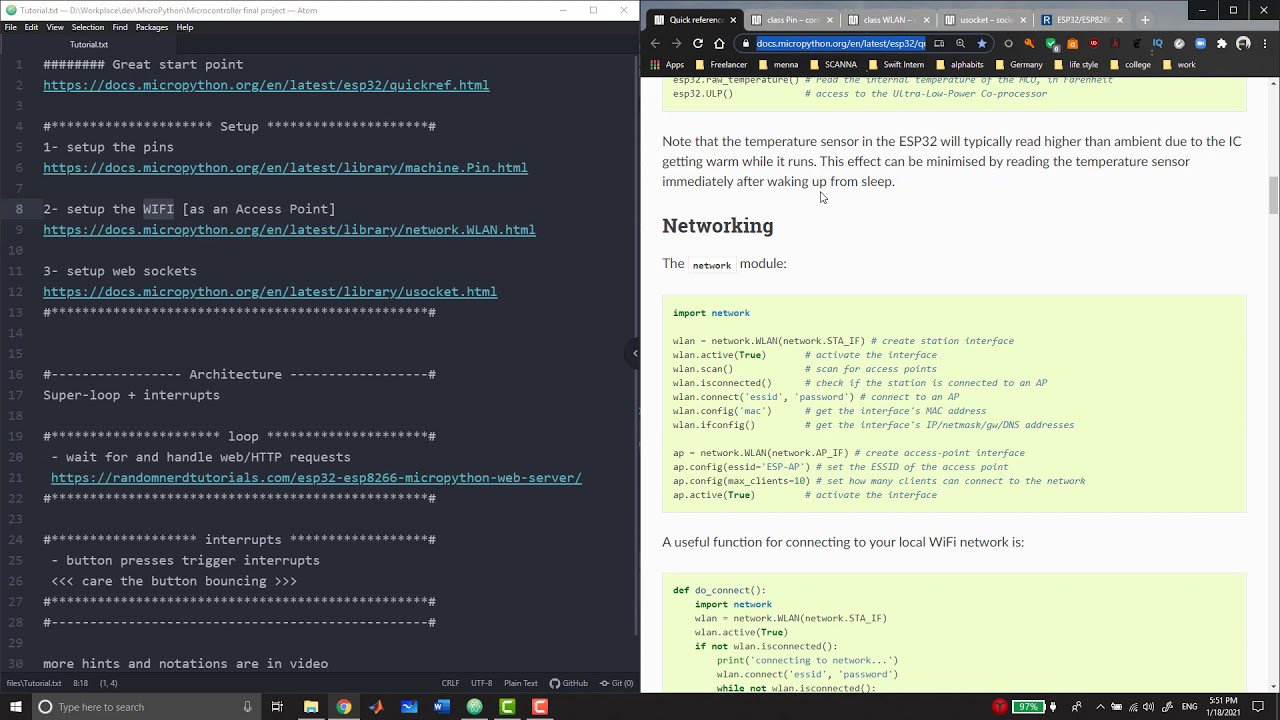Viewport: 1280px width, 720px height.
Task: Open Windows Start menu
Action: click(14, 707)
